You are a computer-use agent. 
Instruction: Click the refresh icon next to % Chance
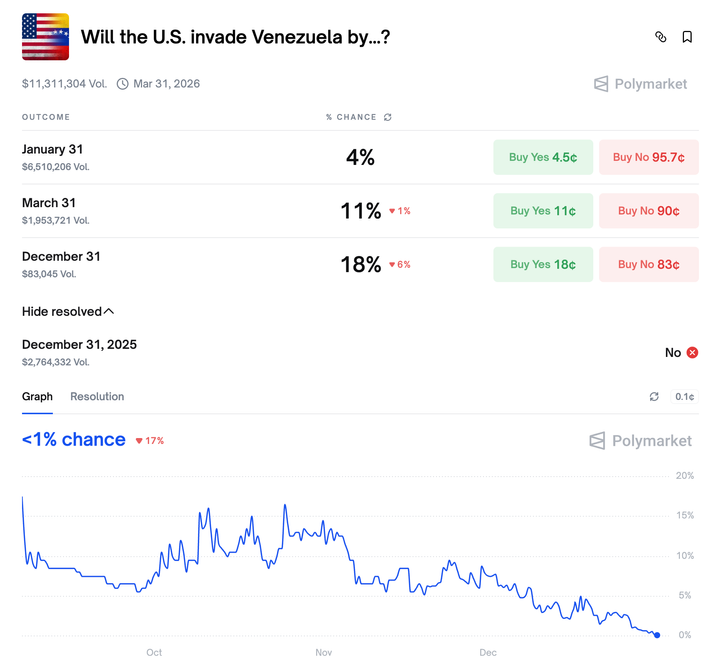point(388,117)
